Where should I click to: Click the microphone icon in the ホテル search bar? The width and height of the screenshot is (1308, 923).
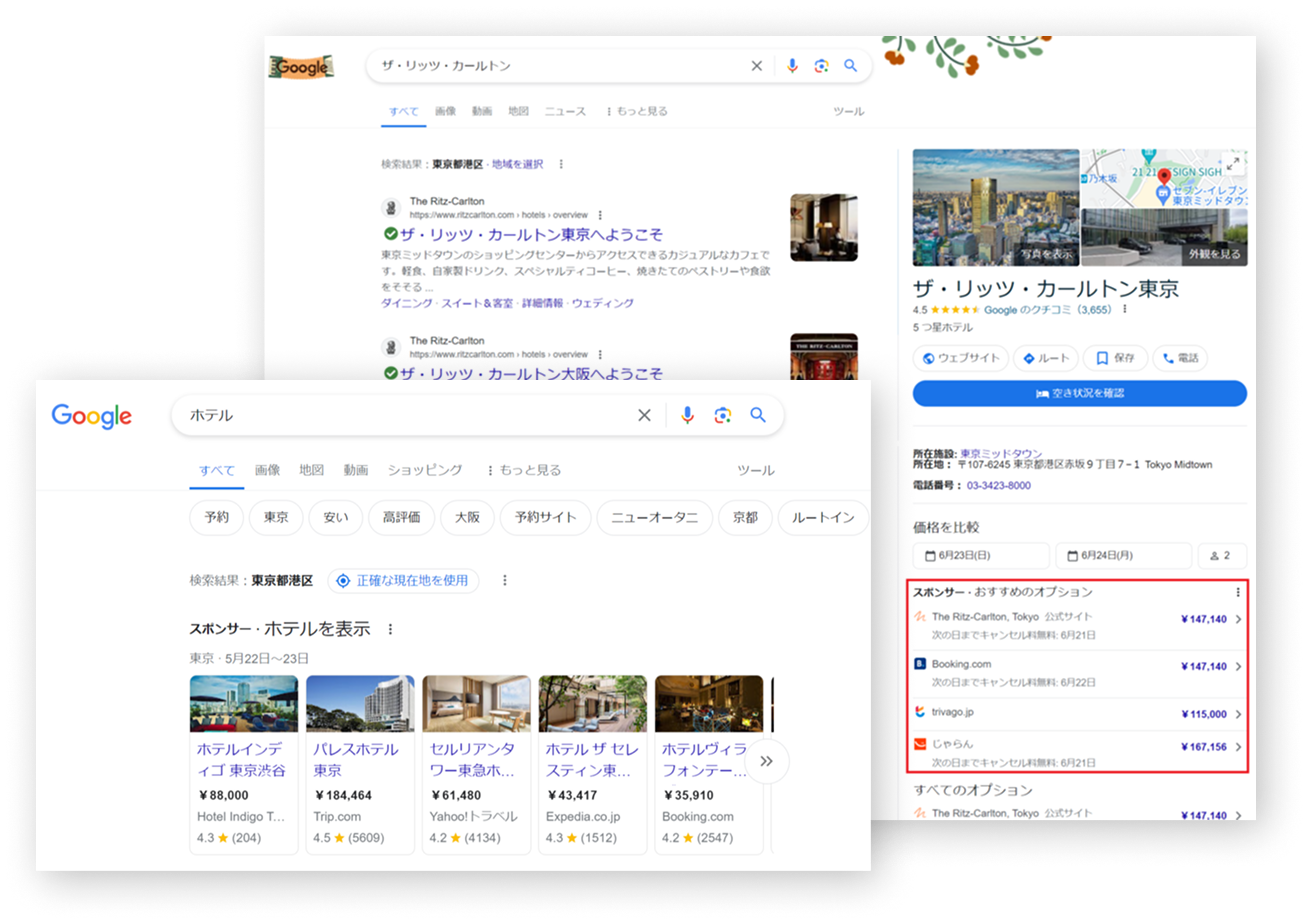coord(688,415)
